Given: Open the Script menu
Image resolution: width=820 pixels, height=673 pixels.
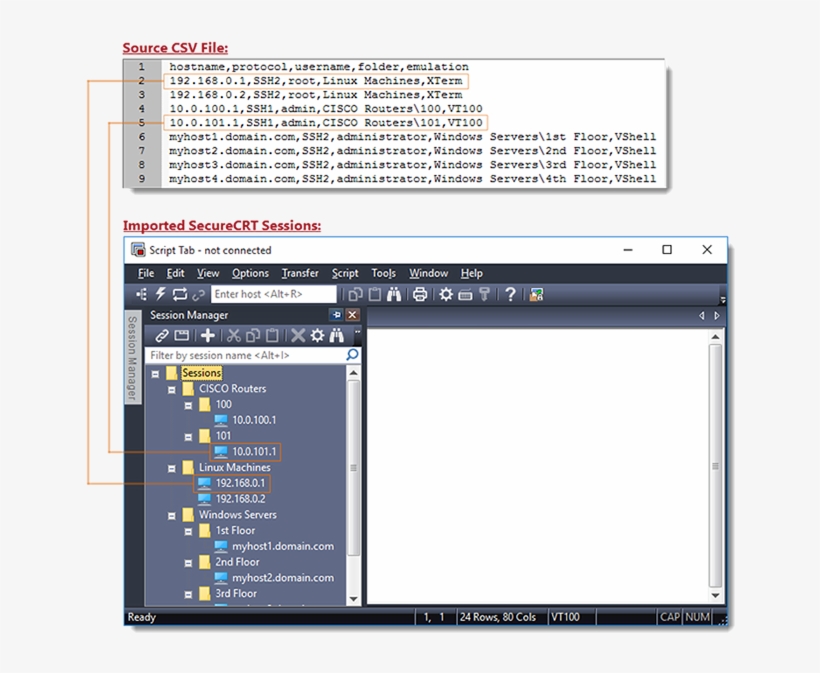Looking at the screenshot, I should point(345,272).
